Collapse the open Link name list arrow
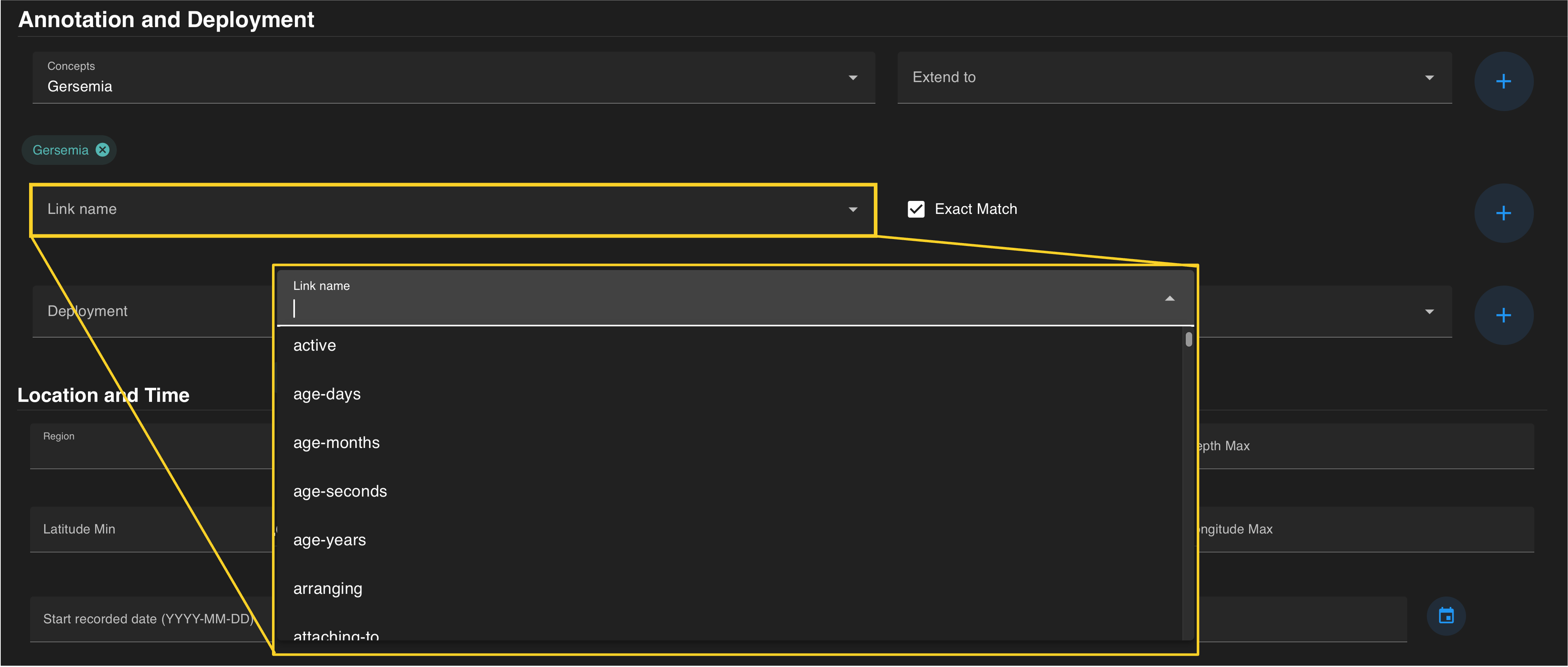This screenshot has width=1568, height=667. click(1169, 298)
